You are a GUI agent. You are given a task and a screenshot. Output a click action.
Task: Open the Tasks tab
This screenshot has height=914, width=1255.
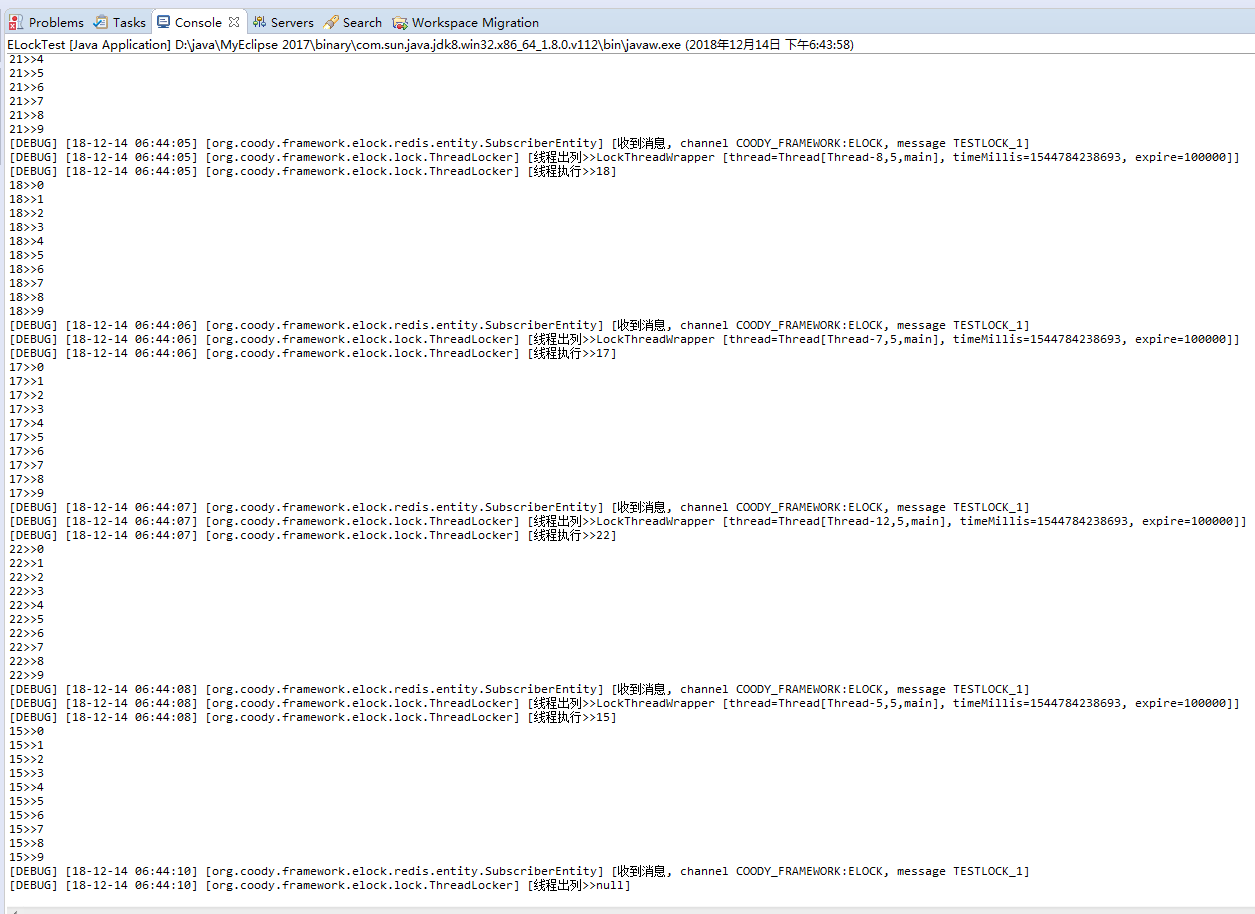[120, 22]
